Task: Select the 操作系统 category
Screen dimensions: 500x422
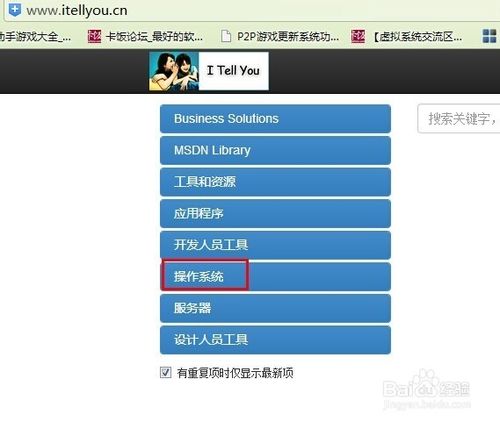Action: click(275, 277)
